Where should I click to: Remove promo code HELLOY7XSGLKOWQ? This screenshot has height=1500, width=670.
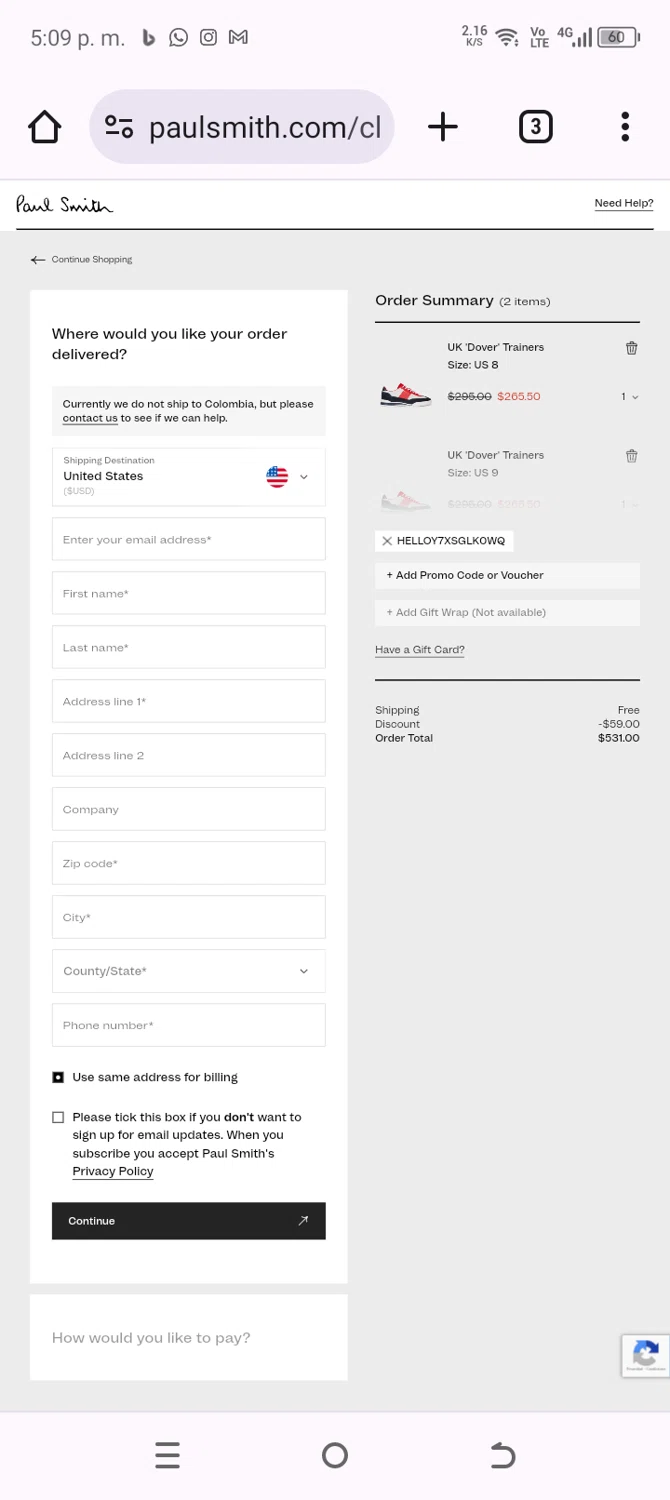387,541
